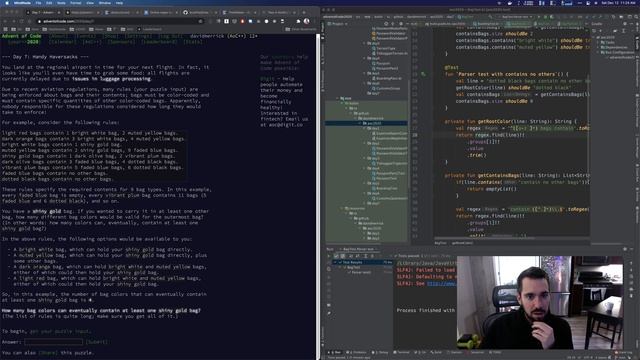
Task: Collapse the resources folder in Project tree
Action: 342,208
